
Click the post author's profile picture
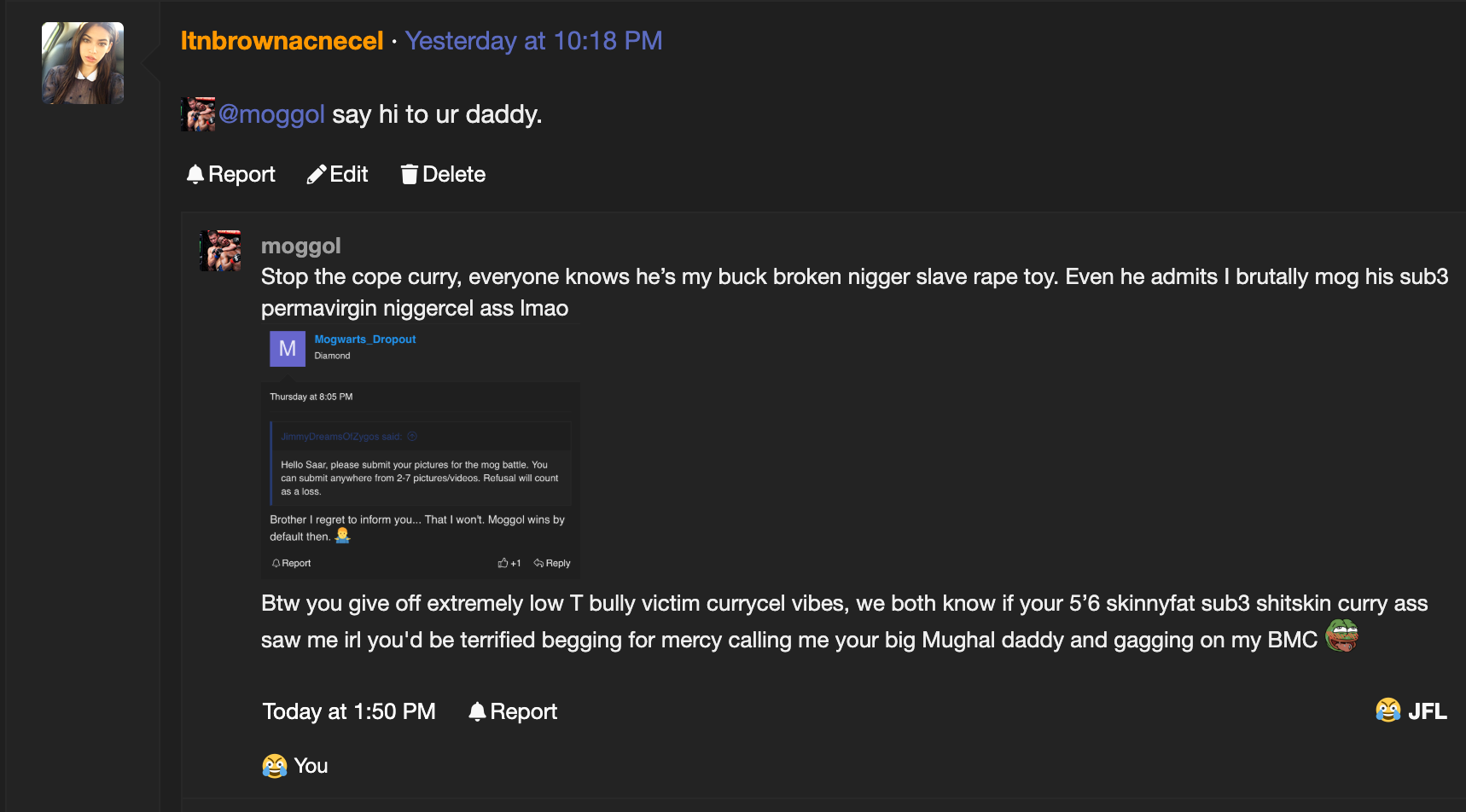(x=83, y=63)
